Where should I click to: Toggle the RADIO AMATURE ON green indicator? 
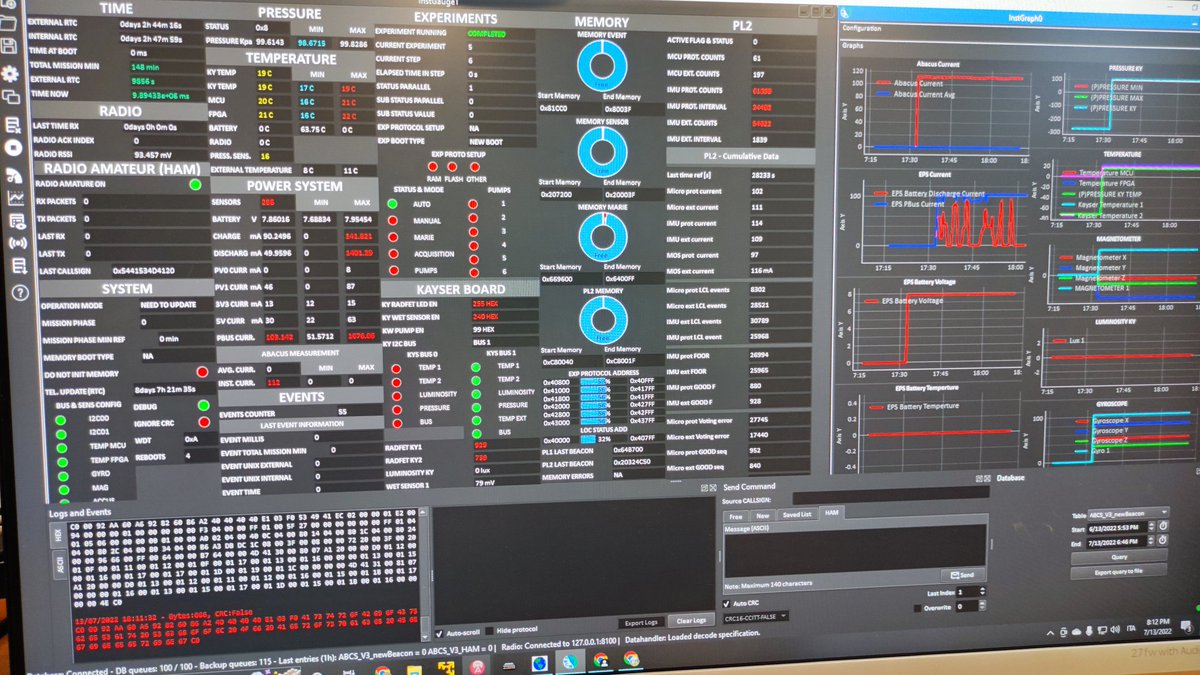click(x=194, y=184)
